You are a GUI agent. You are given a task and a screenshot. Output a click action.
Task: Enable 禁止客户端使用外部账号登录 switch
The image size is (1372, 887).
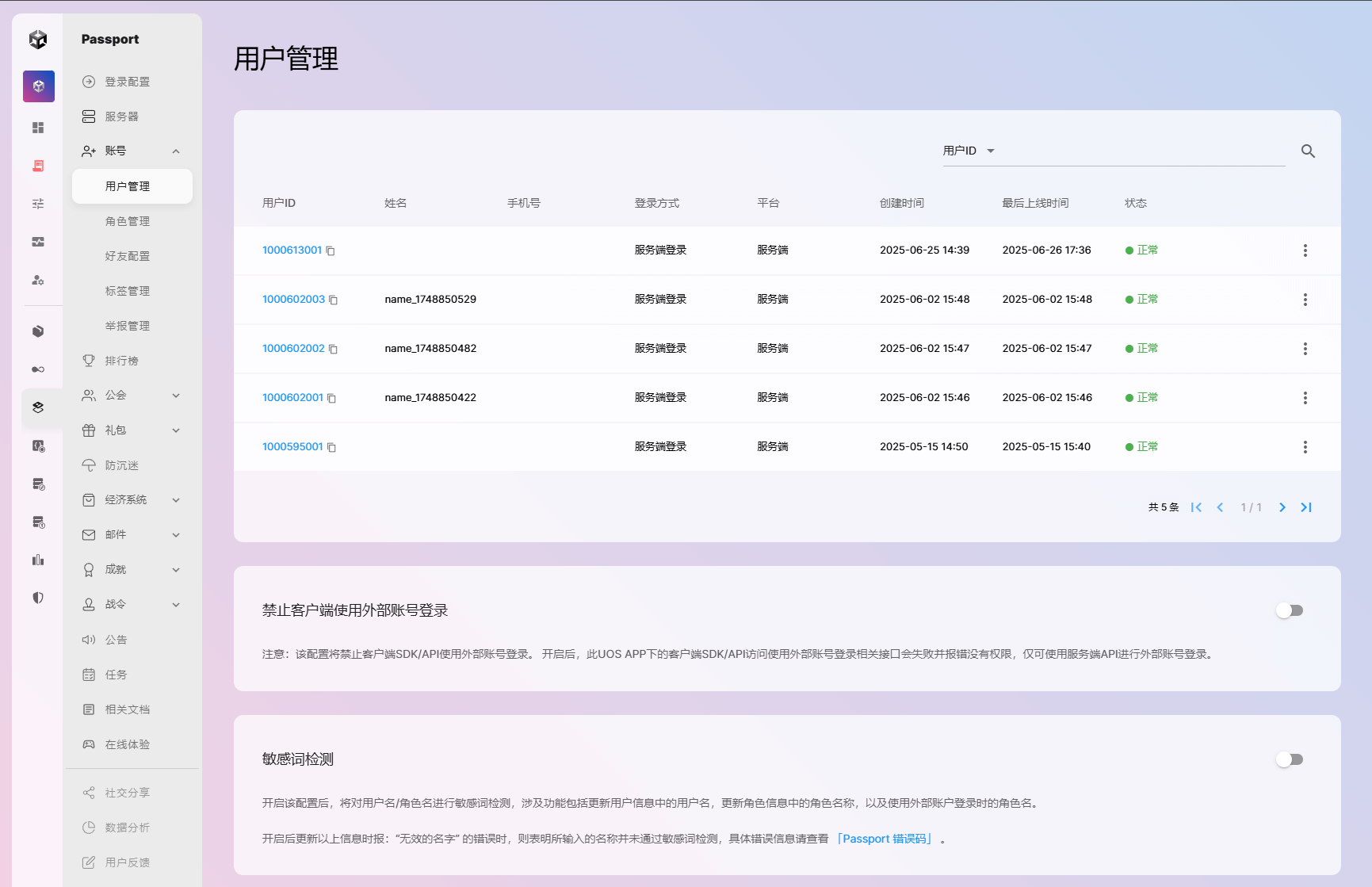click(1289, 610)
